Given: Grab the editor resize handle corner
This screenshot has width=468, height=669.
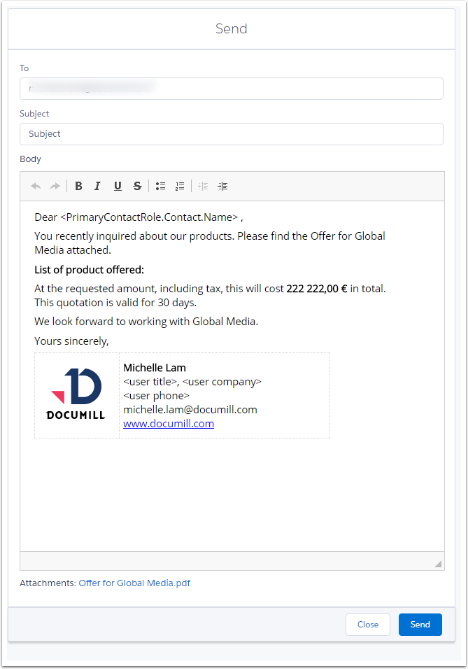Looking at the screenshot, I should [x=438, y=564].
